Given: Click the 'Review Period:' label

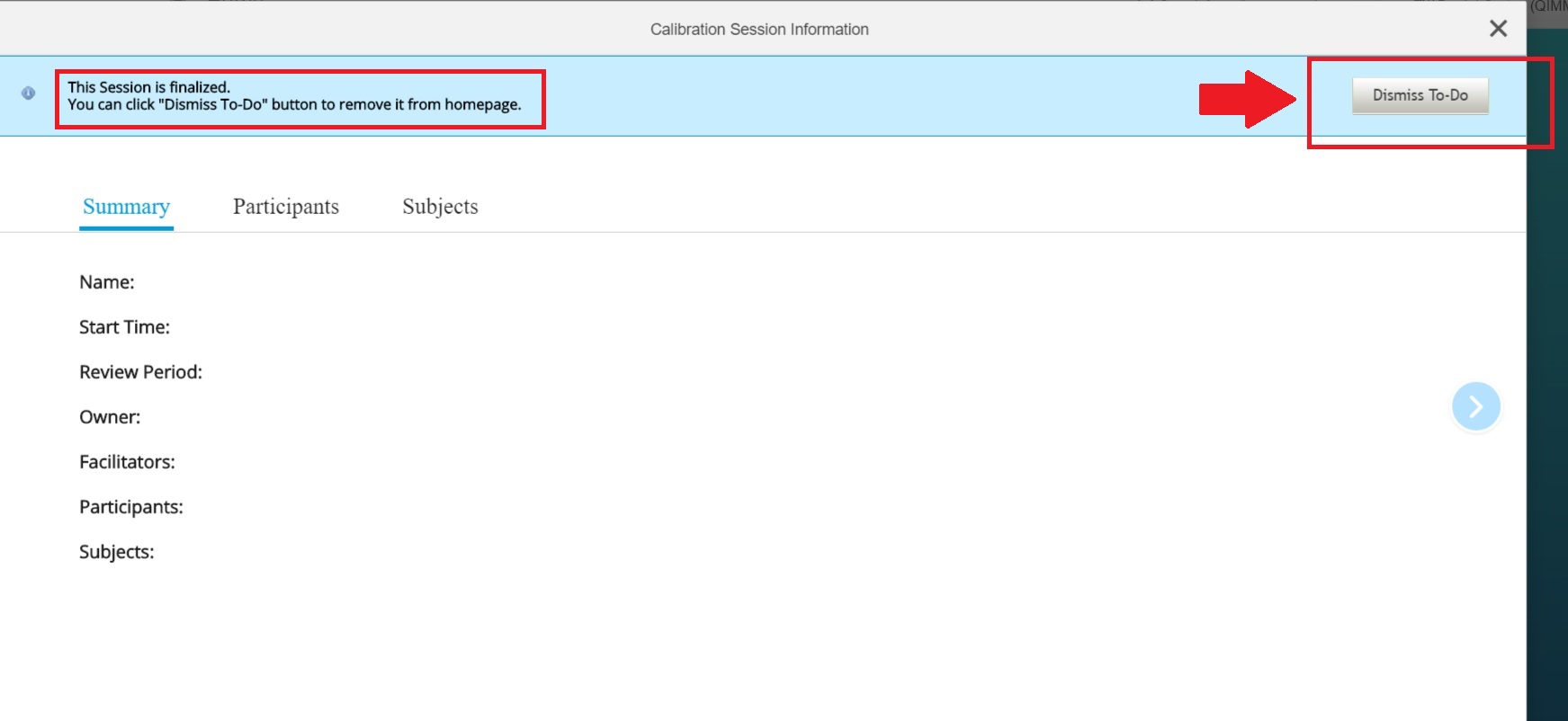Looking at the screenshot, I should click(140, 372).
